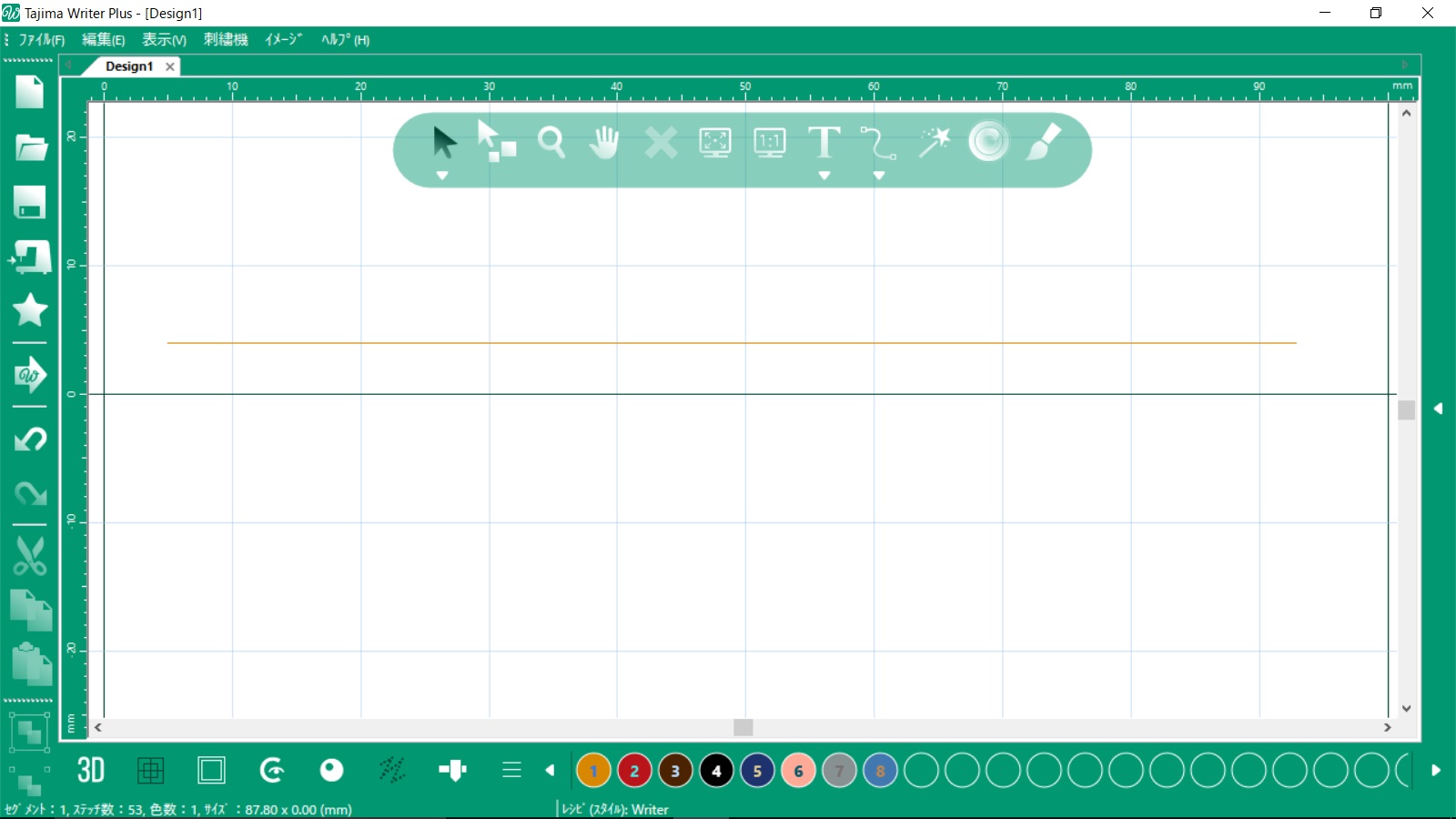Click the Writer arrow export icon
Image resolution: width=1456 pixels, height=819 pixels.
coord(30,374)
